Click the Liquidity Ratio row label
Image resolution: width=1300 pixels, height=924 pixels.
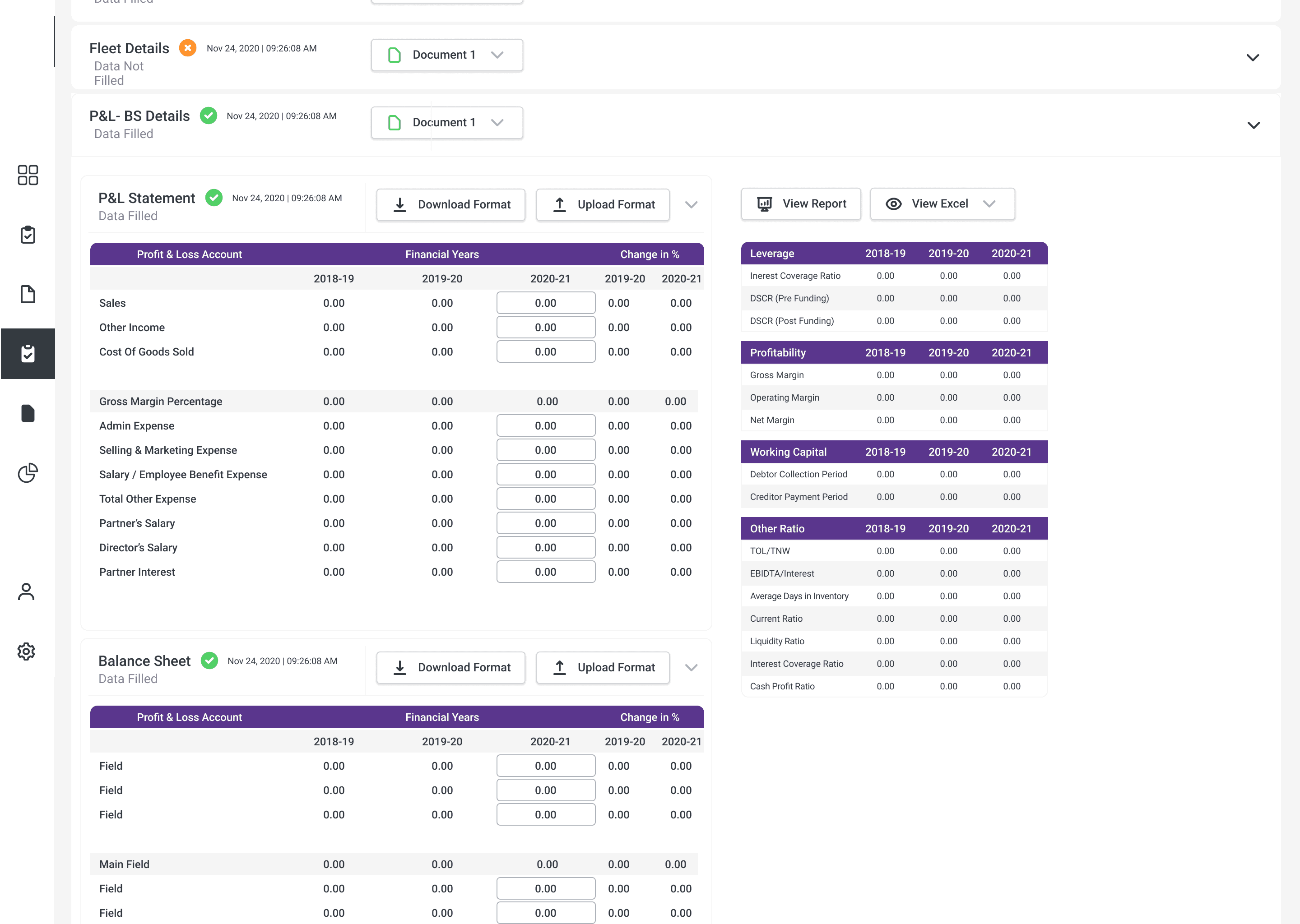777,641
